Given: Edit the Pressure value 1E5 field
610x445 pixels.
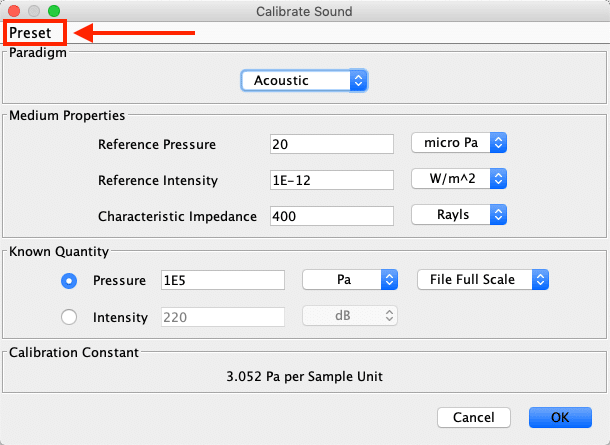Looking at the screenshot, I should tap(223, 280).
